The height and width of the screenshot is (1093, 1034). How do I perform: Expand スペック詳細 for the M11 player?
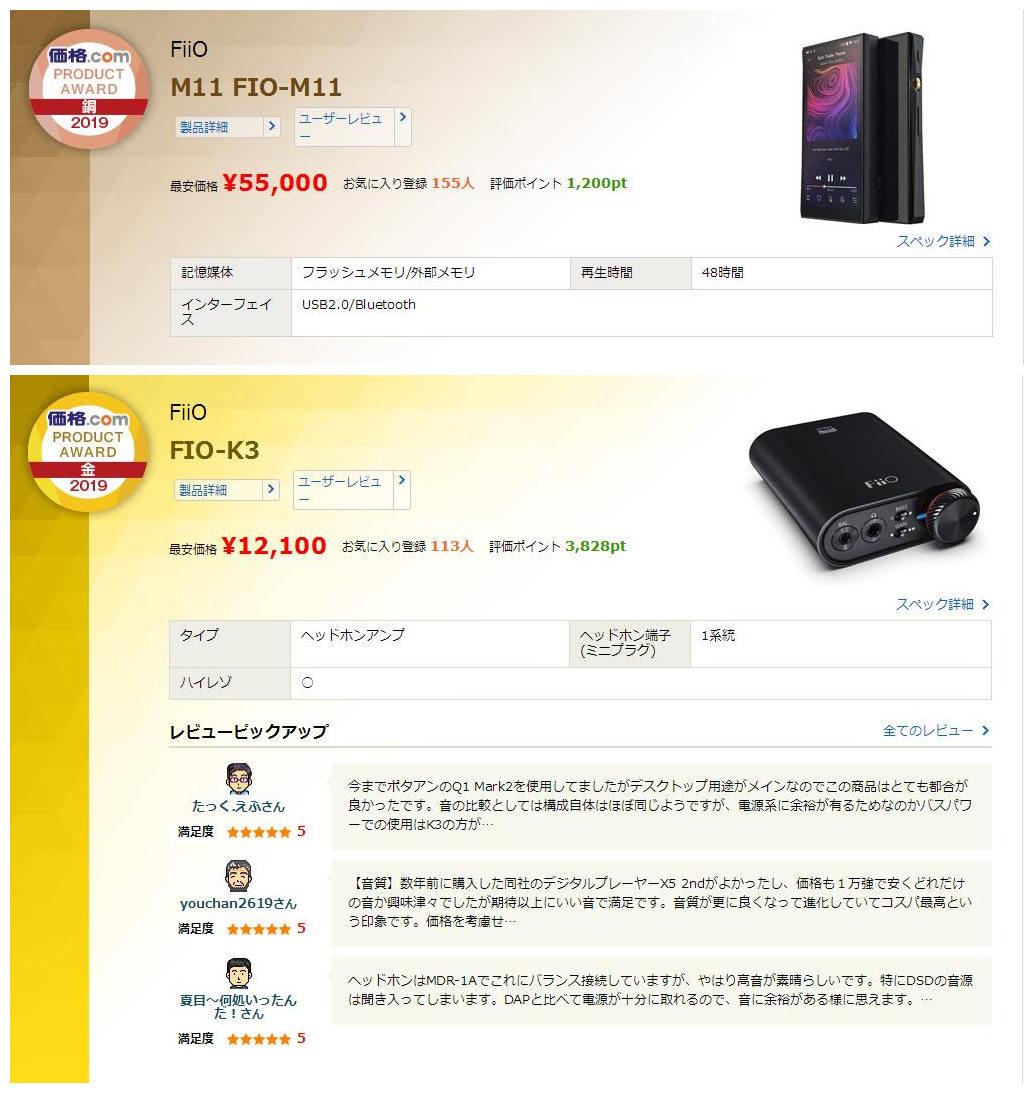coord(943,241)
